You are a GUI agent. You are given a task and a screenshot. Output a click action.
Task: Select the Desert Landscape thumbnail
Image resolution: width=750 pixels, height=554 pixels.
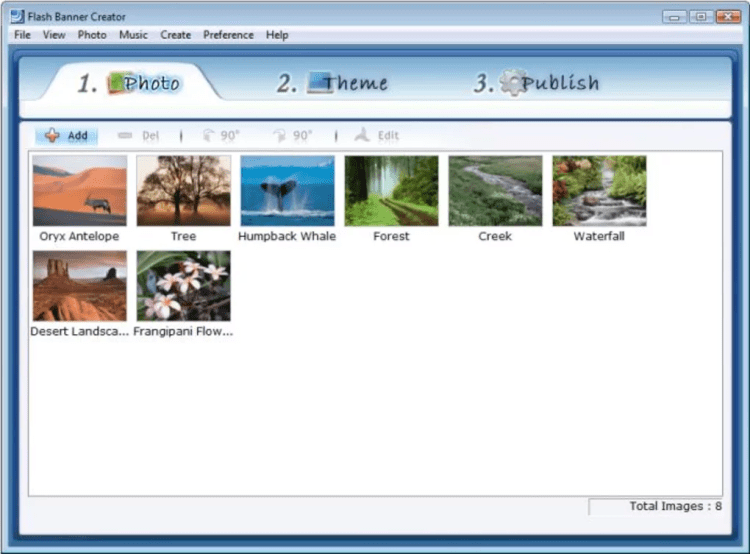80,286
